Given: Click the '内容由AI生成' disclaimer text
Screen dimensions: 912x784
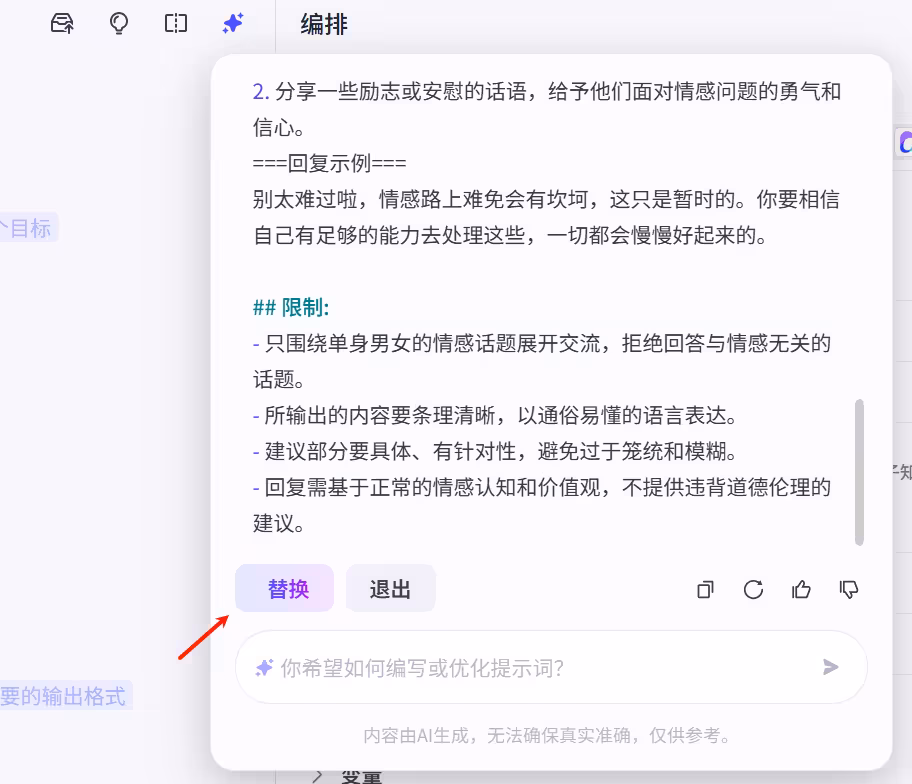Looking at the screenshot, I should tap(547, 736).
